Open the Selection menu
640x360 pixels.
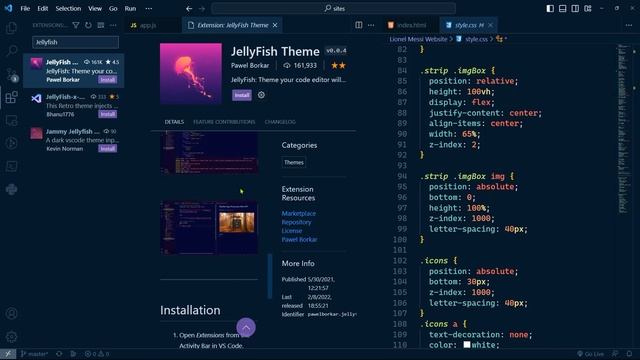click(x=68, y=8)
